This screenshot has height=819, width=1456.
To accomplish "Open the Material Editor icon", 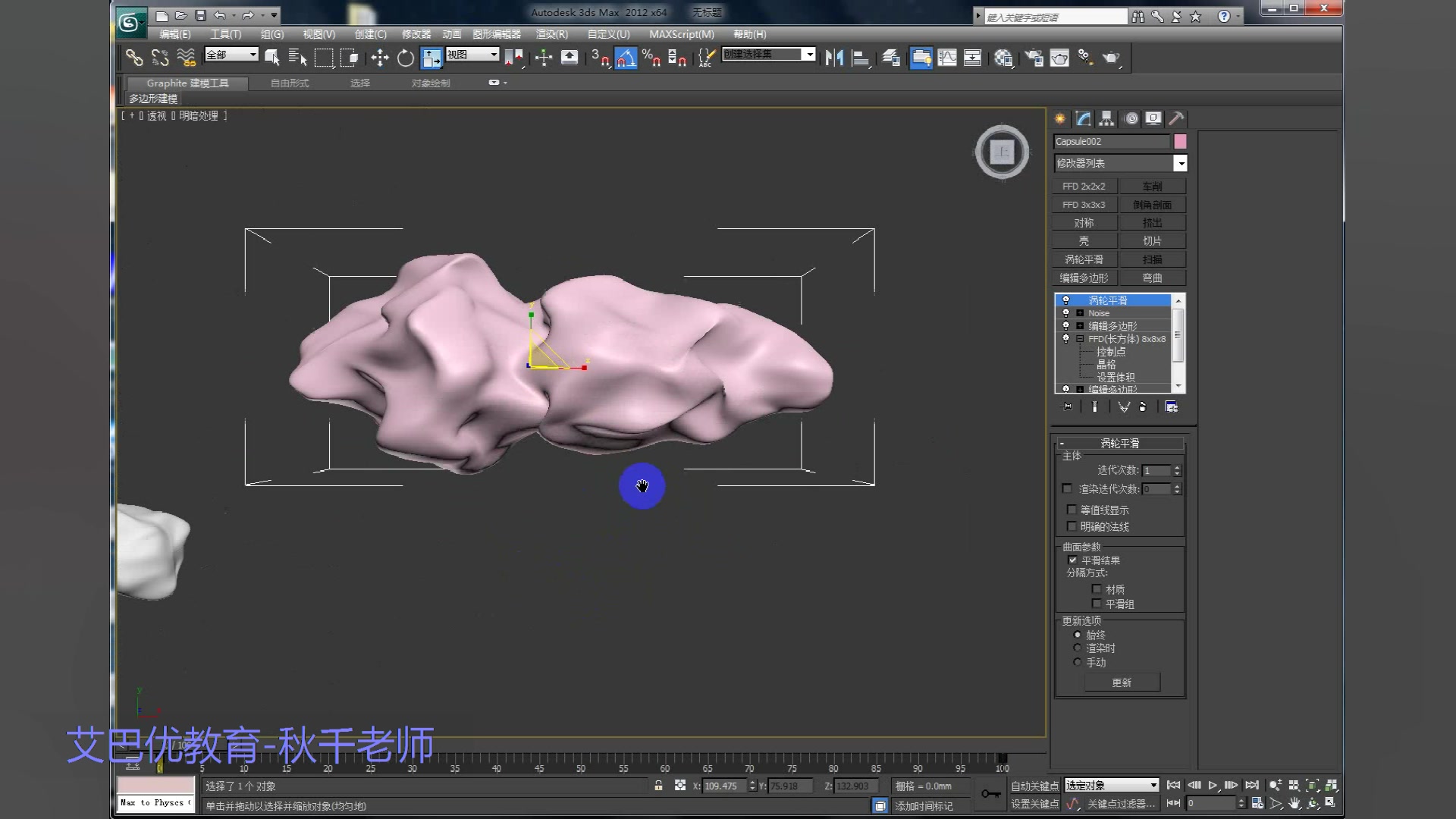I will [1003, 58].
